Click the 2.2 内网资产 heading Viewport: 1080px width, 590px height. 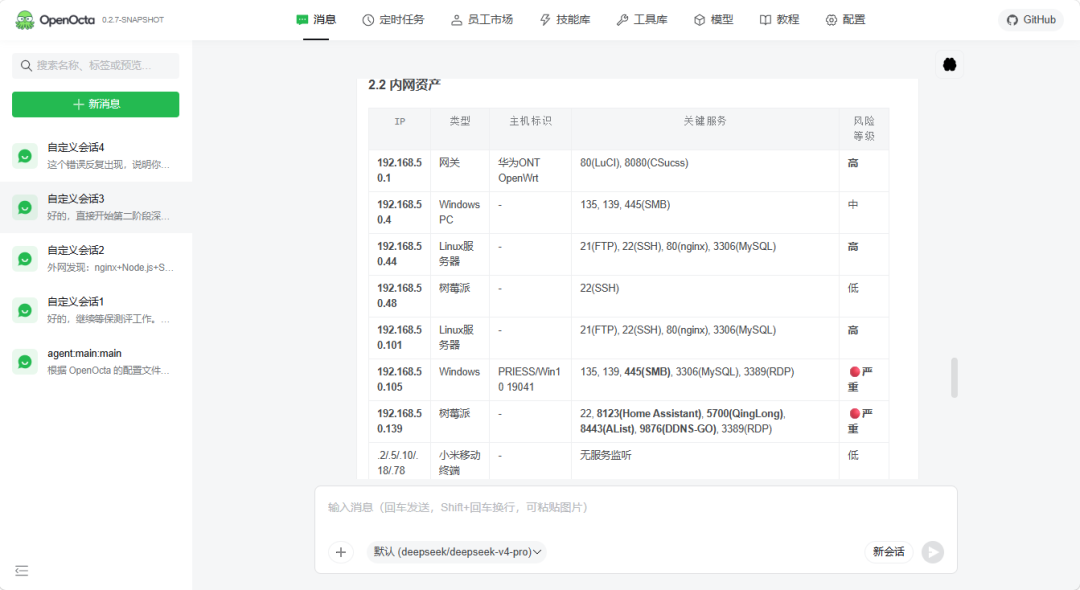[x=404, y=85]
